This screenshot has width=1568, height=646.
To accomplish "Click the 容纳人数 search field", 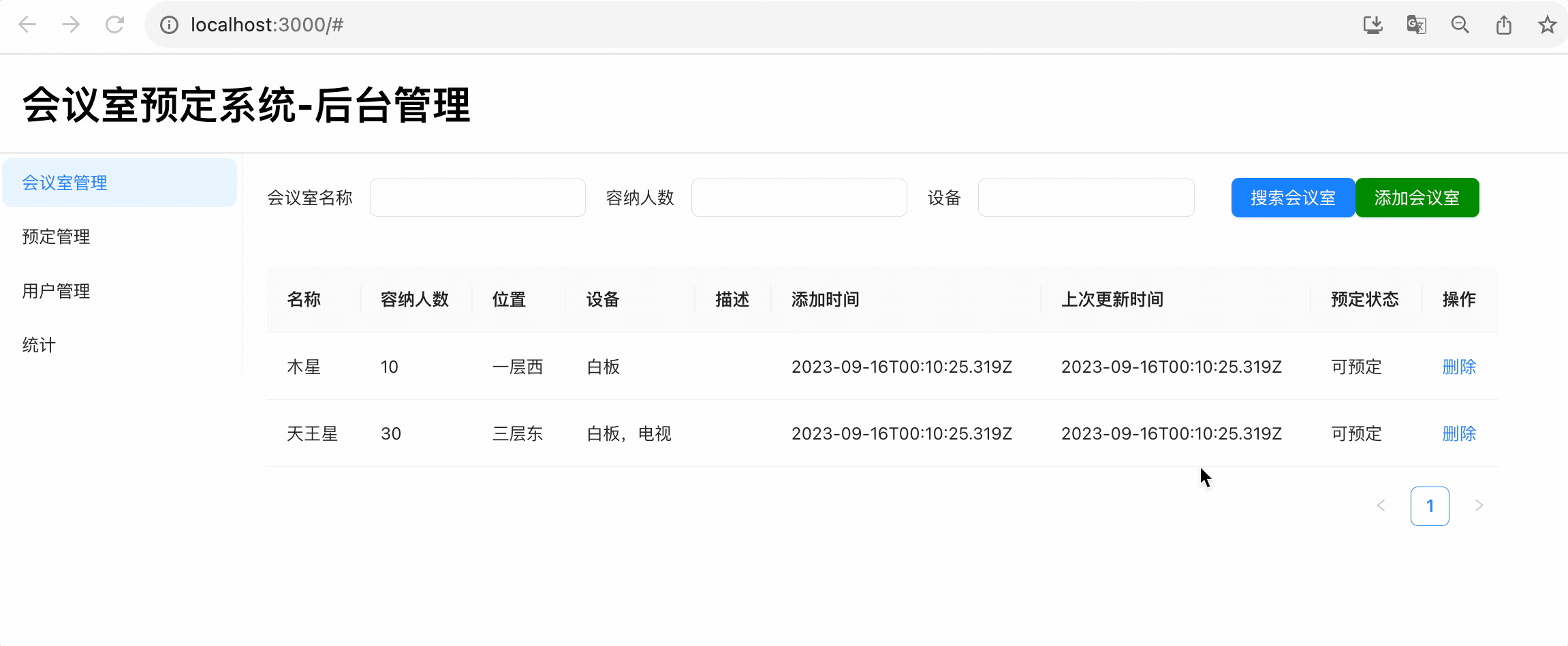I will 798,198.
